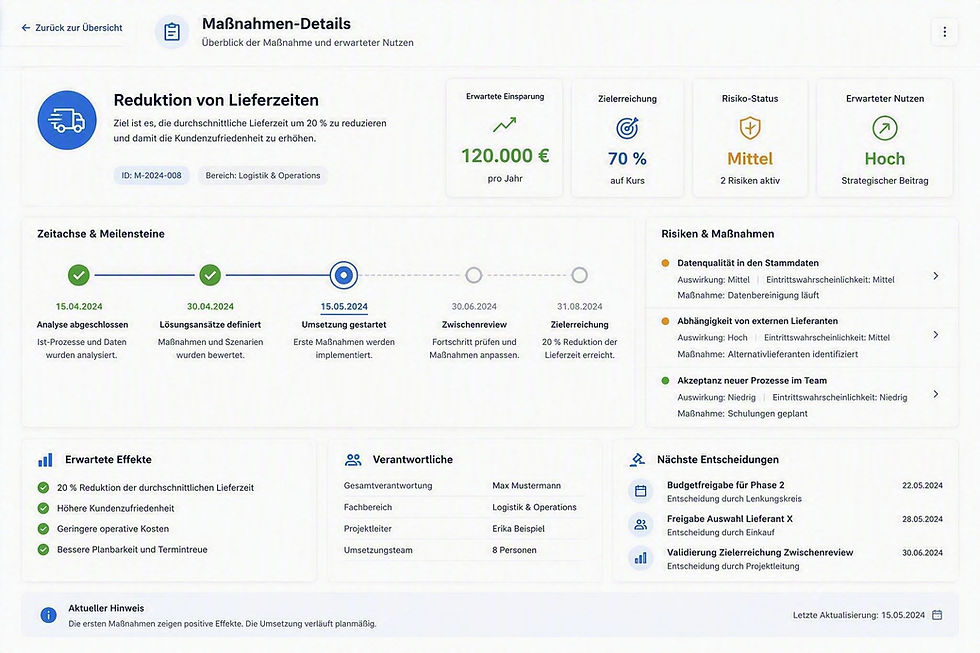
Task: Click Maßnahme: Alternativlieferanten identifiziert text
Action: coord(768,354)
